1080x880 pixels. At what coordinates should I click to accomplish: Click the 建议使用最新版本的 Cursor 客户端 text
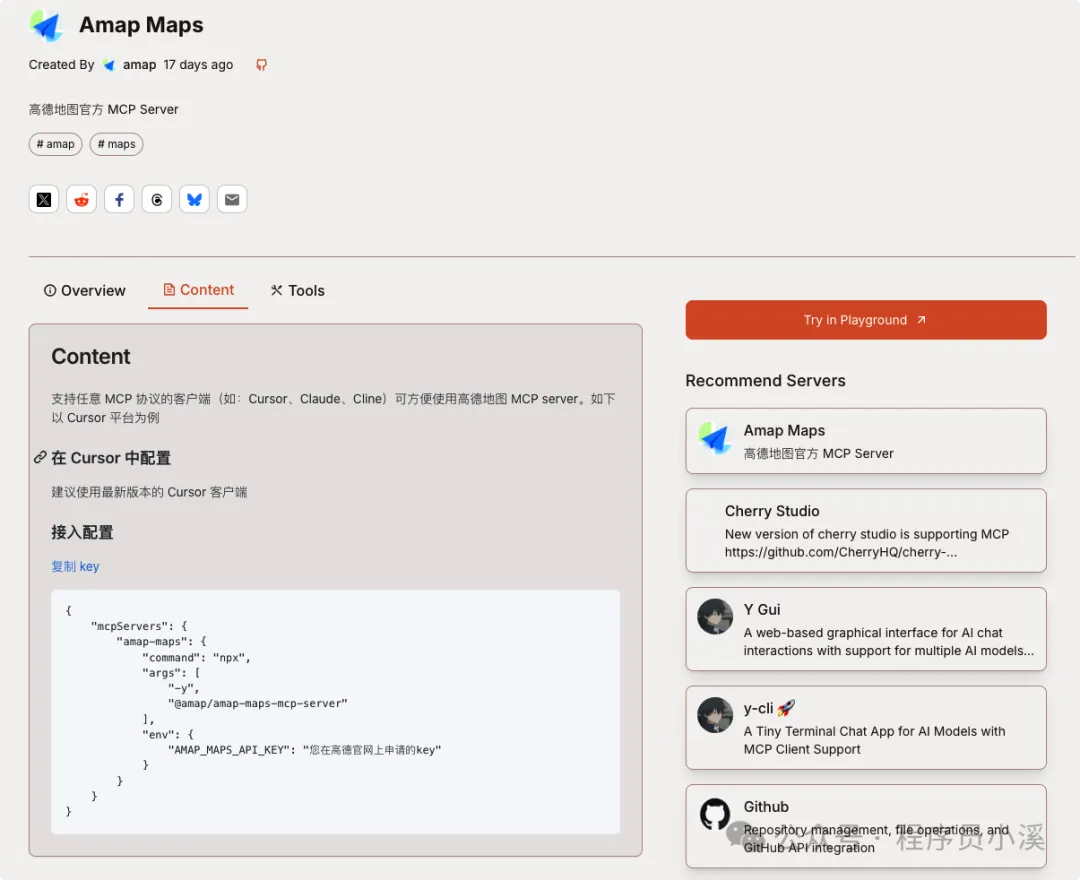tap(149, 492)
